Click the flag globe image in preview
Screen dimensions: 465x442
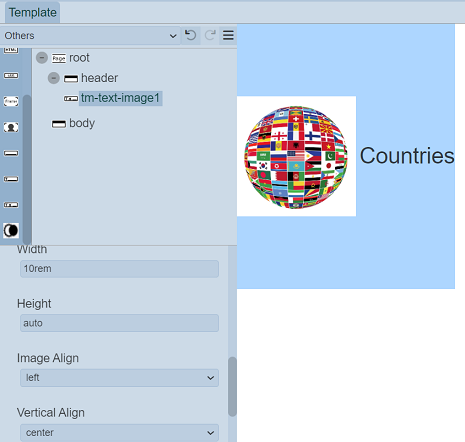[x=296, y=156]
